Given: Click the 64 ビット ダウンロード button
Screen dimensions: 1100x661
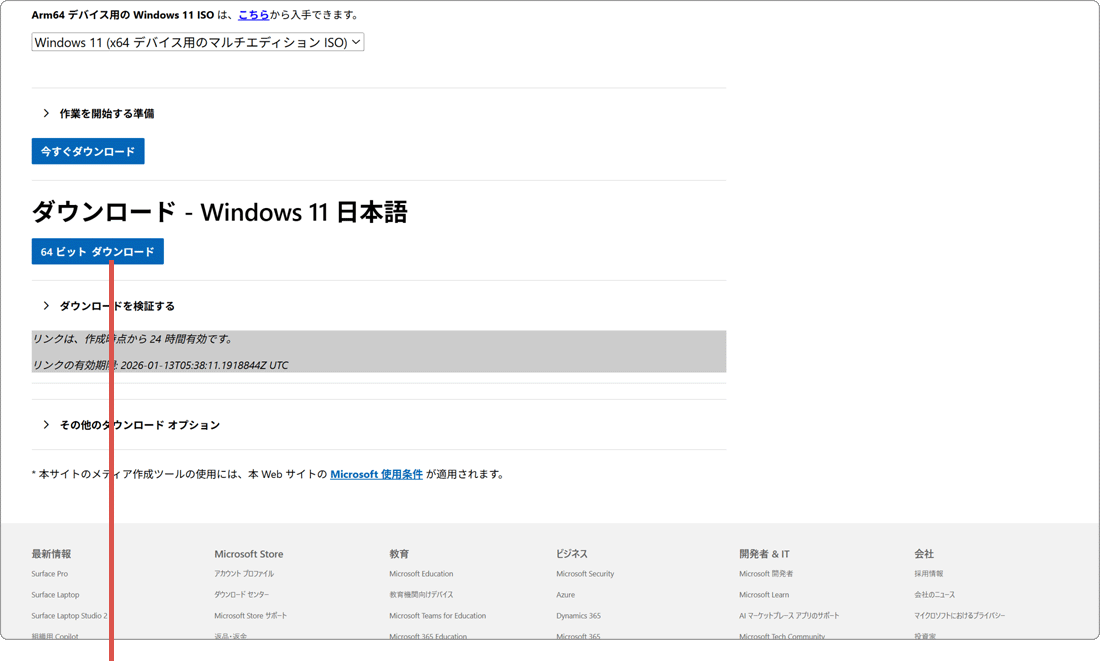Looking at the screenshot, I should click(x=97, y=252).
